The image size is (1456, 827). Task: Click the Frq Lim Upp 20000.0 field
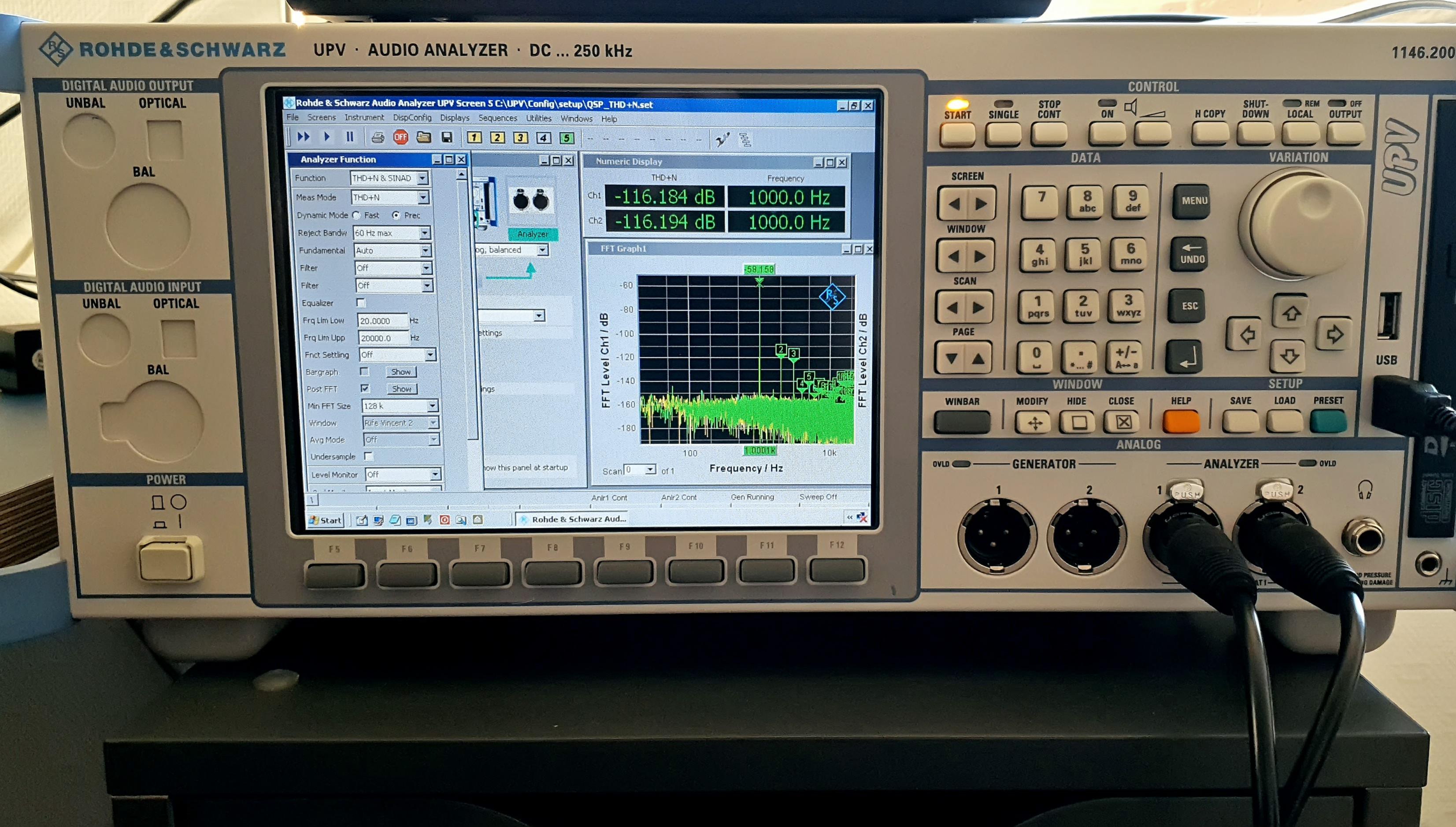click(384, 338)
